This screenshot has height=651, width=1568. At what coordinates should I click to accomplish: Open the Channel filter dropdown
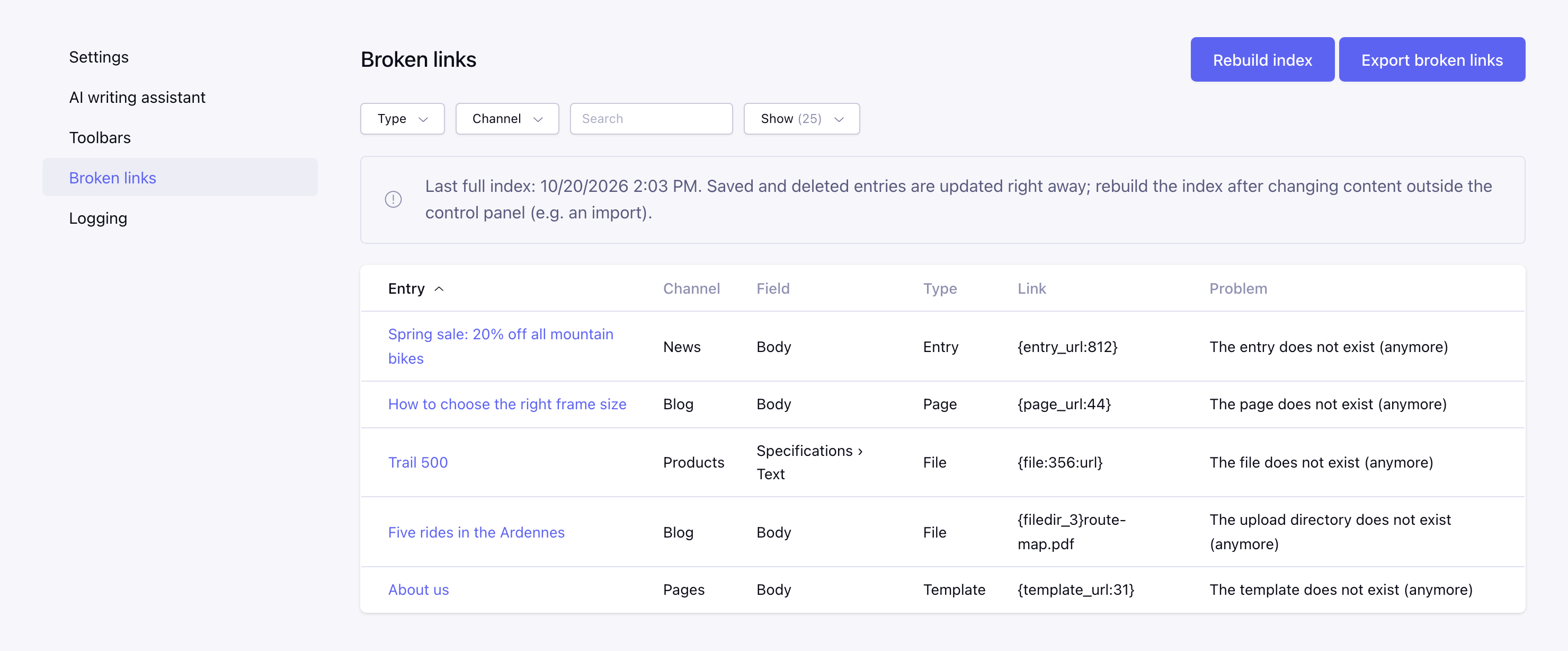(507, 119)
